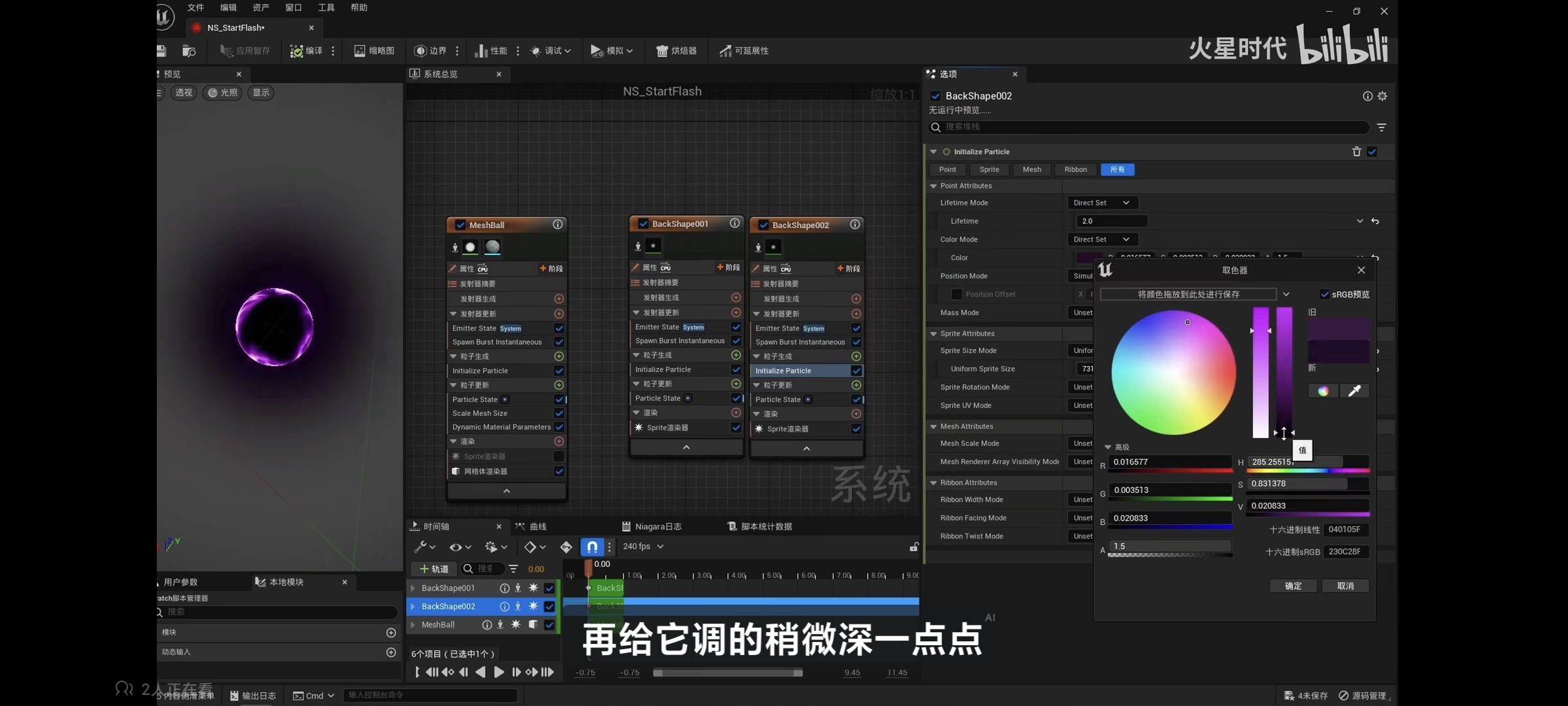Click on the color wheel in the picker
Image resolution: width=1568 pixels, height=706 pixels.
pyautogui.click(x=1173, y=372)
